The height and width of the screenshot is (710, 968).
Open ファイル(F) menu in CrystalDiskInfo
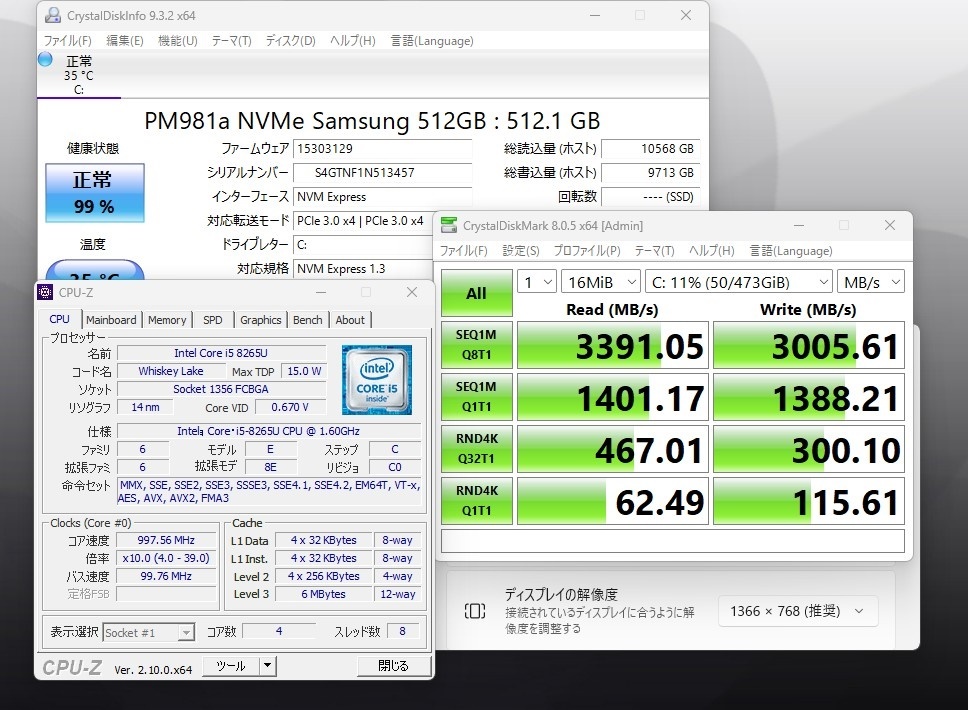67,41
